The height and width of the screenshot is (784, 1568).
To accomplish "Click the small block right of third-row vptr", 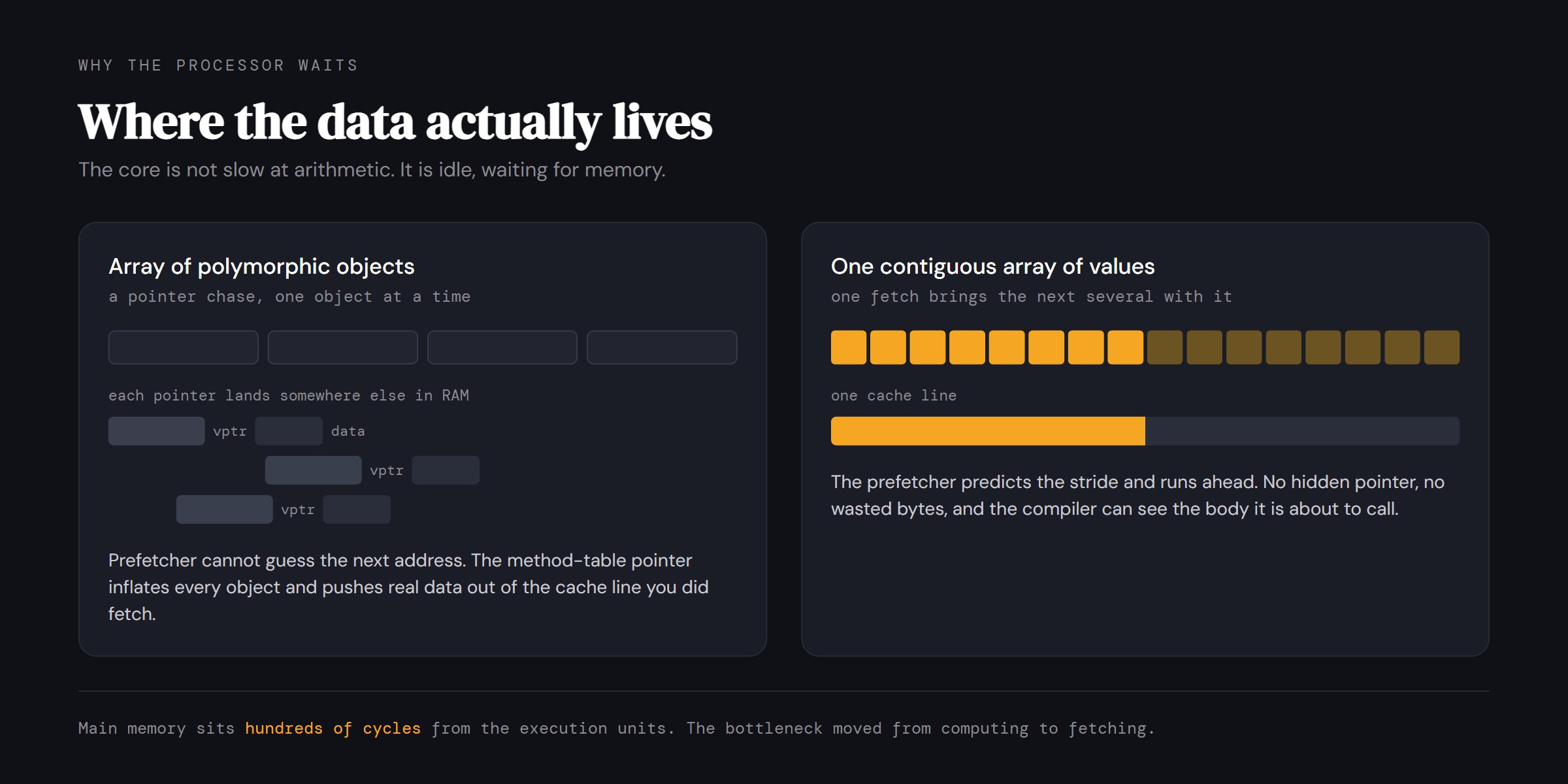I will click(357, 510).
